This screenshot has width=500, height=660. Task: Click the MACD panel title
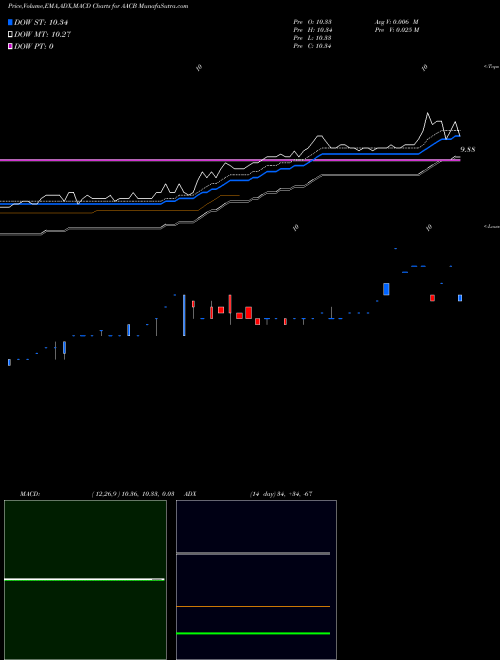pyautogui.click(x=30, y=494)
